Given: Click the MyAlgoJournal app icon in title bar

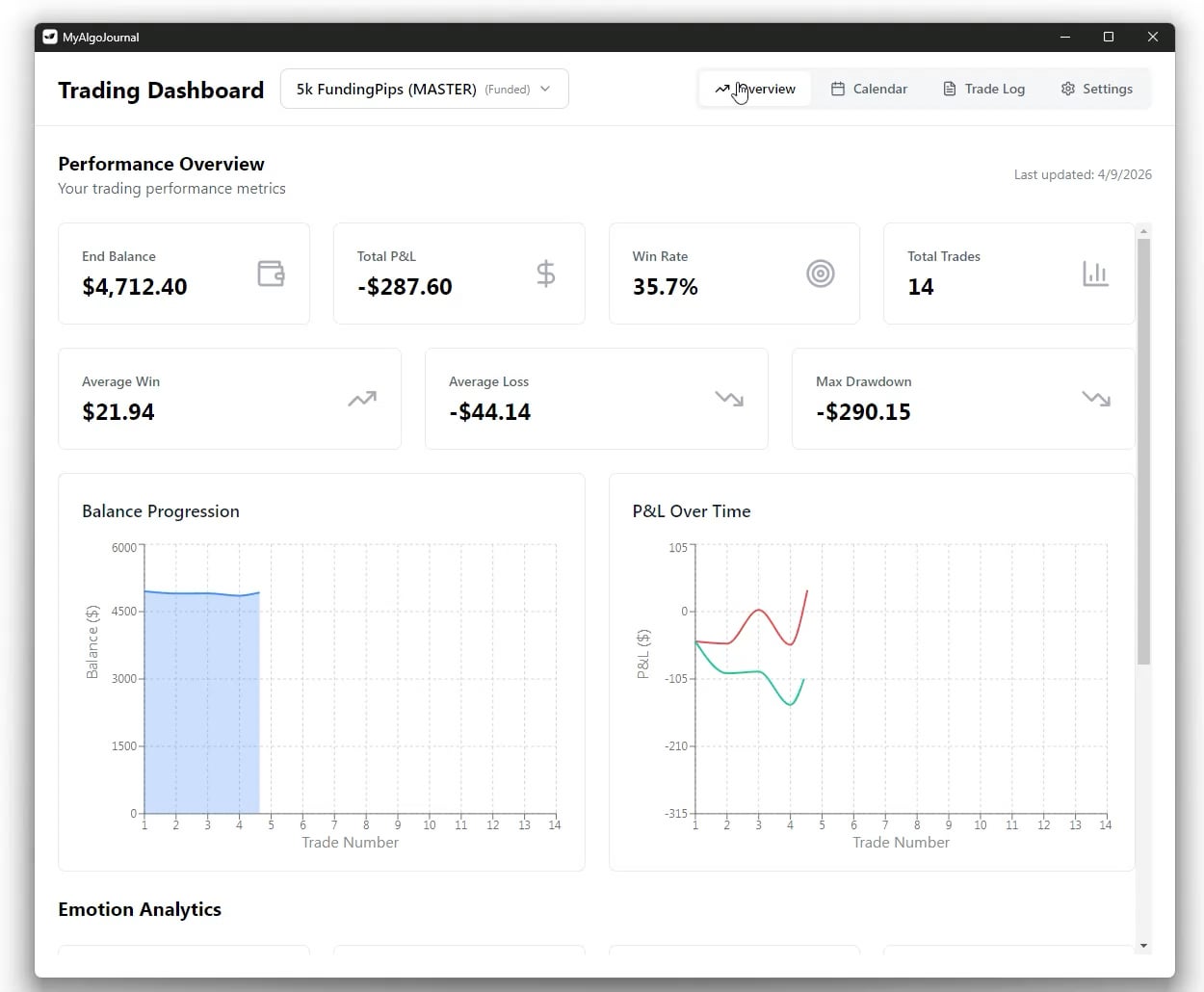Looking at the screenshot, I should click(50, 38).
